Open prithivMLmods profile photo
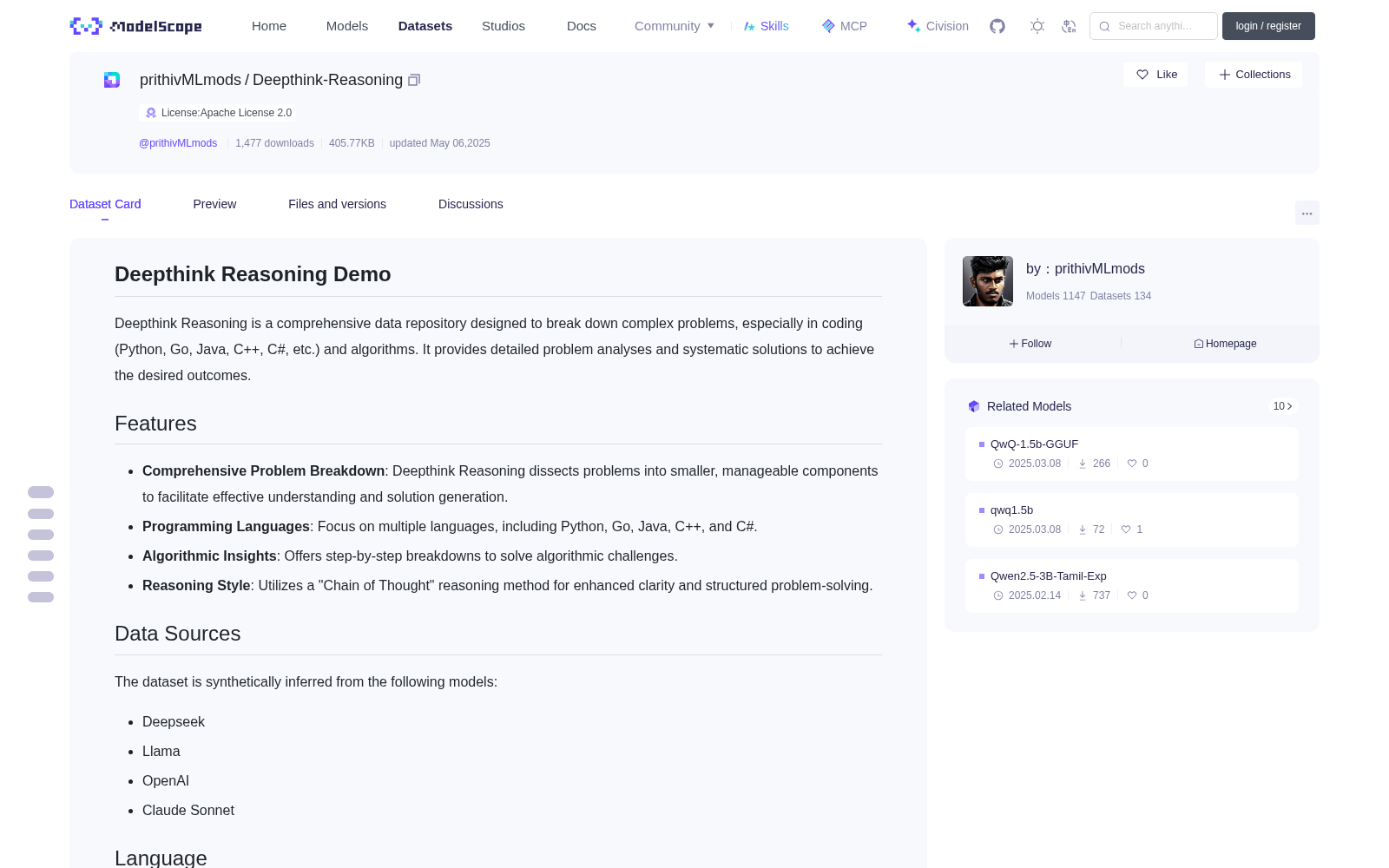 [x=988, y=281]
